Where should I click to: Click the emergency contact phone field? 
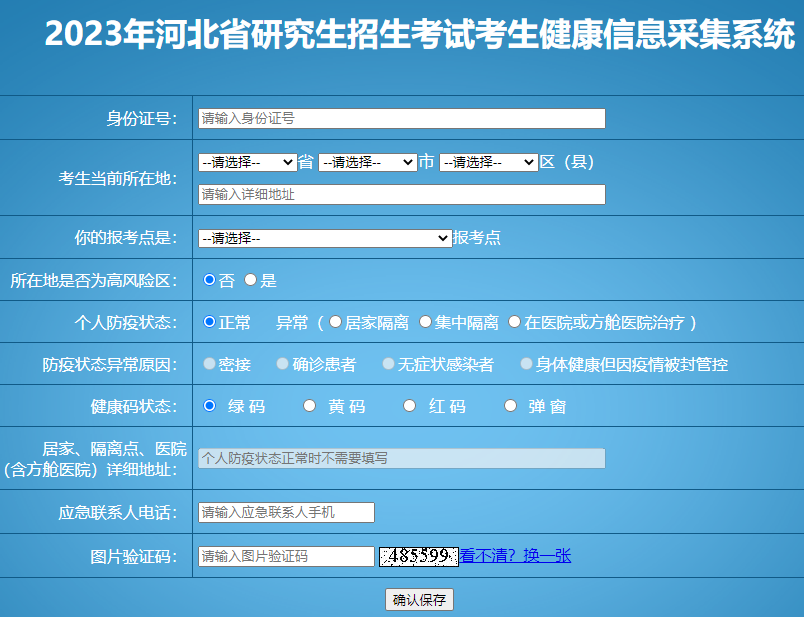point(286,512)
